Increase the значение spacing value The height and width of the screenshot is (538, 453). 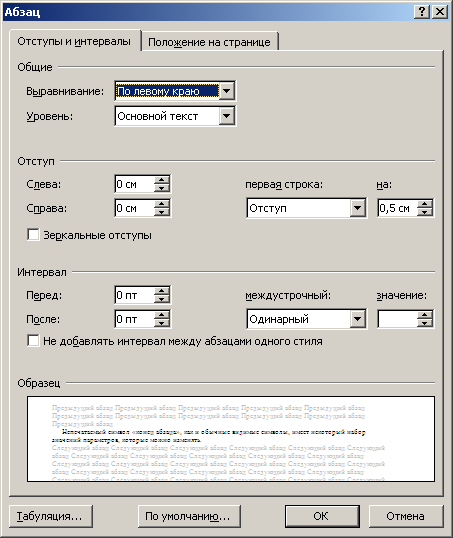click(425, 315)
